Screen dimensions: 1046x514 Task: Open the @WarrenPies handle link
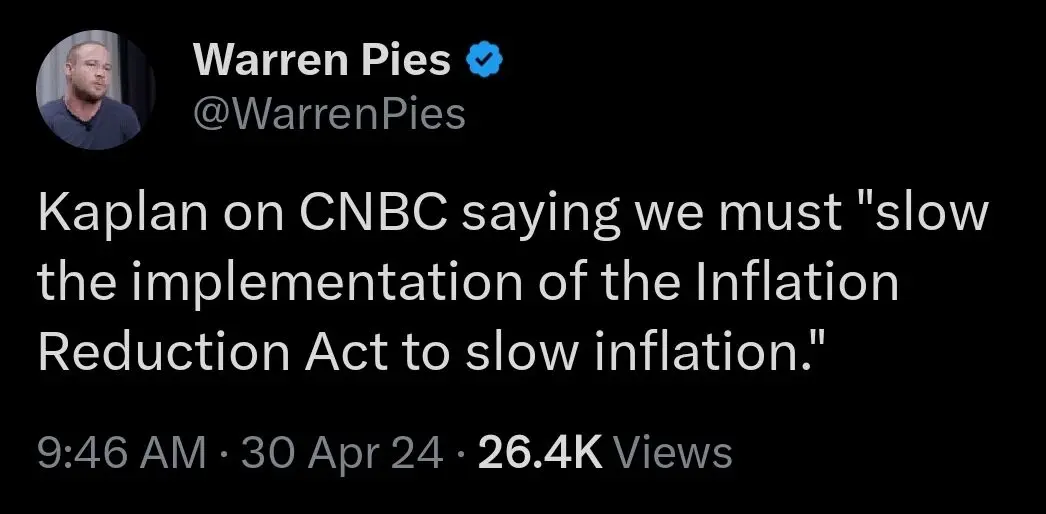(x=329, y=115)
